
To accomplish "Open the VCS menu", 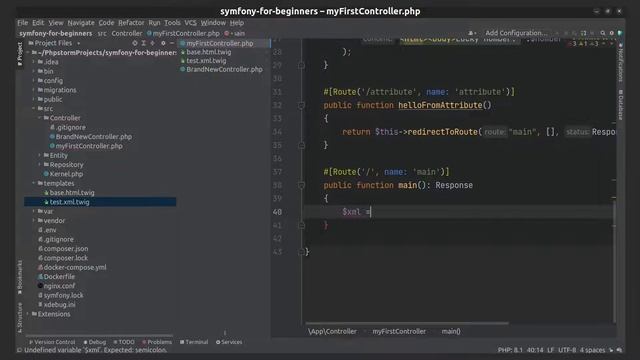I will point(190,23).
